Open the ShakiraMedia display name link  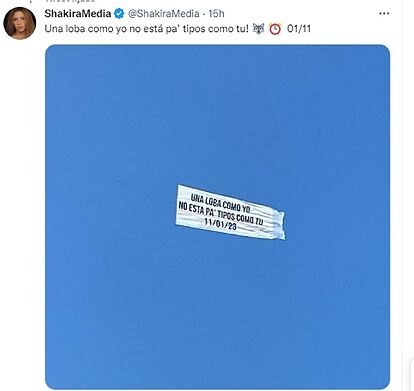point(78,14)
